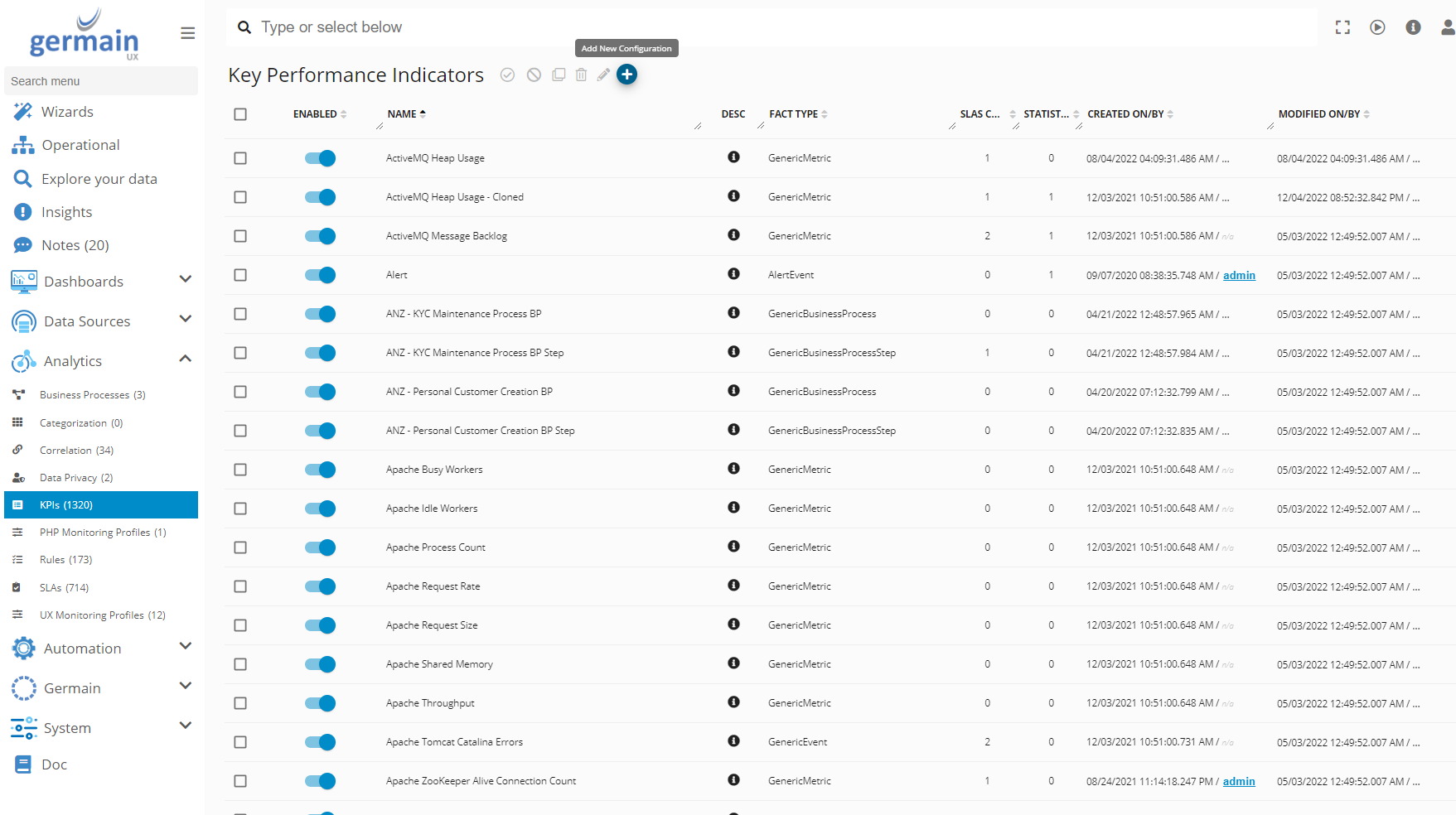Screen dimensions: 1456x815
Task: Disable the ActiveMQ Heap Usage toggle
Action: (320, 158)
